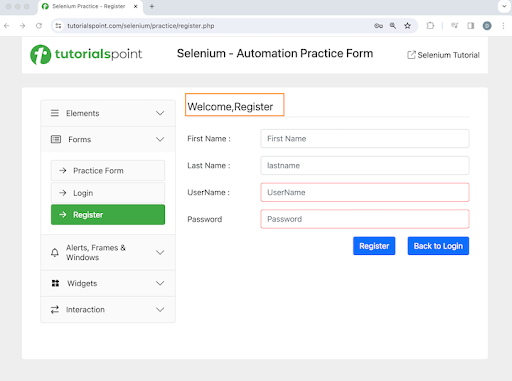Click the blue Register button
Screen dimensions: 512x381
pos(374,246)
